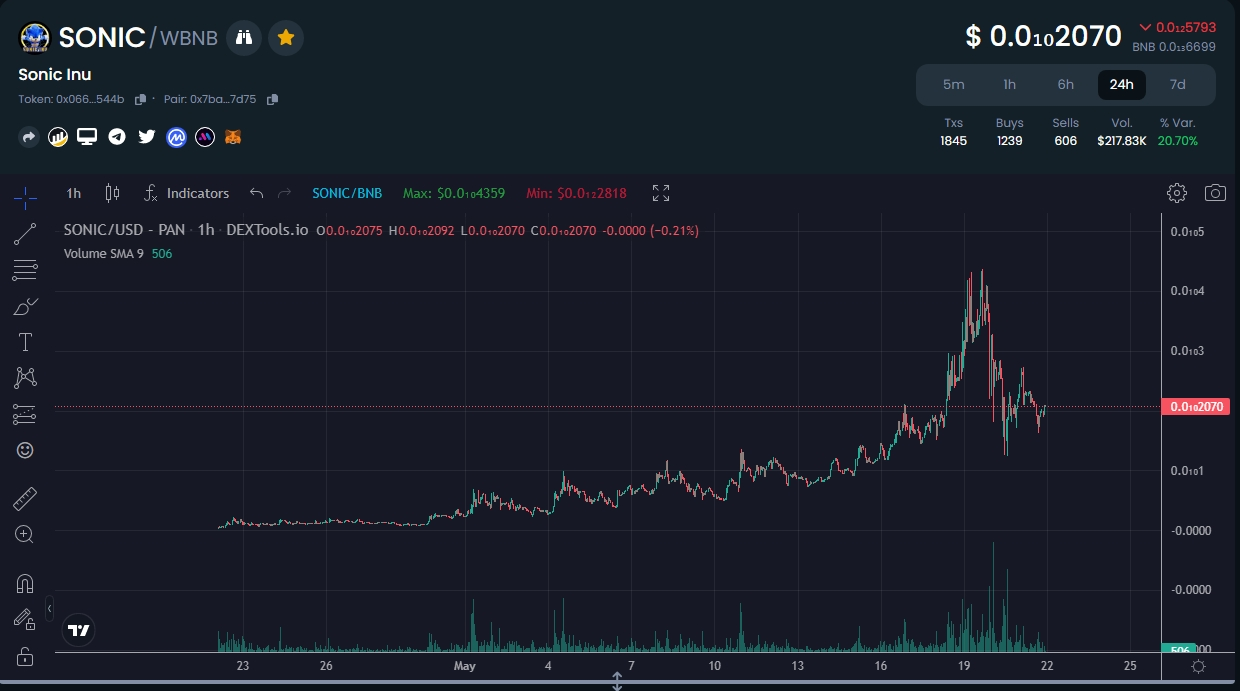This screenshot has width=1240, height=691.
Task: Copy the token address 0x066...544b
Action: click(x=140, y=99)
